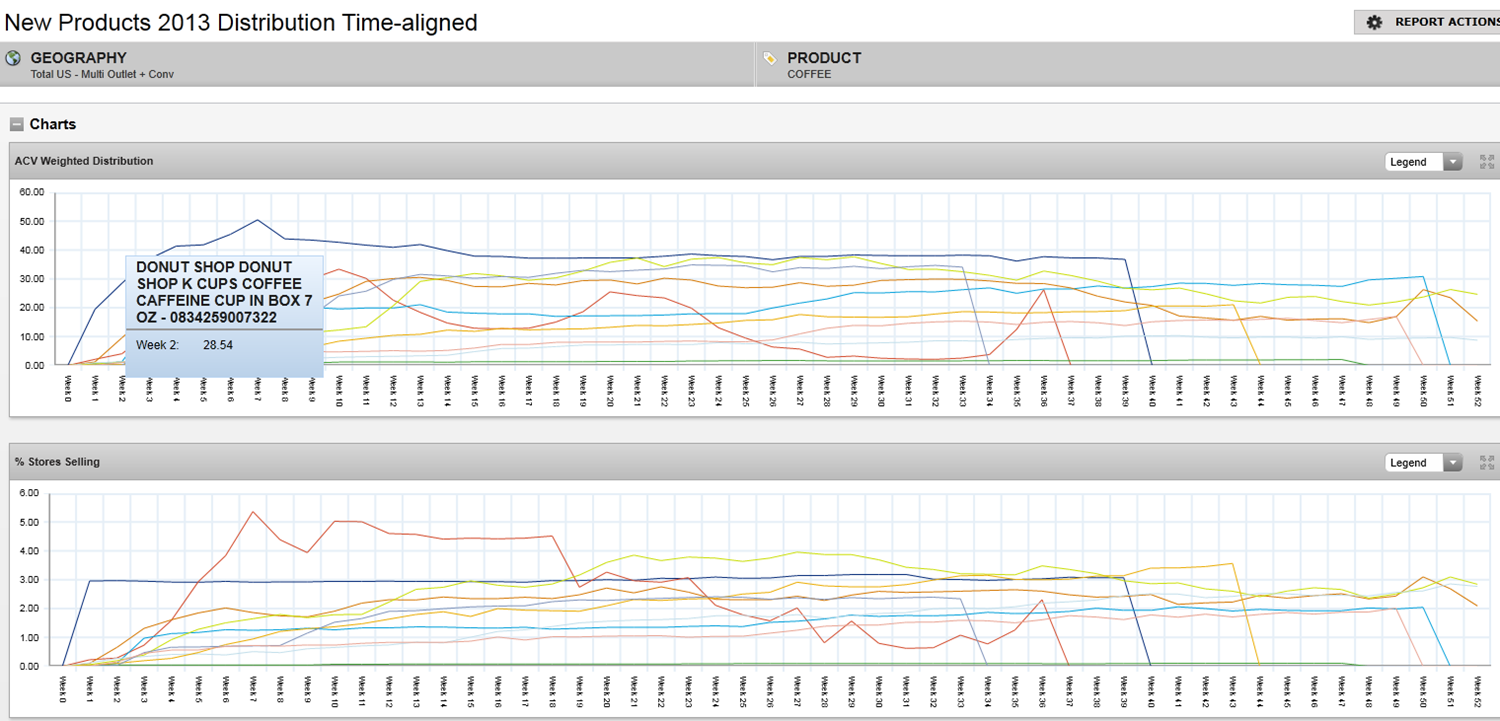Click the Report Actions gear icon
Image resolution: width=1500 pixels, height=721 pixels.
pos(1374,22)
